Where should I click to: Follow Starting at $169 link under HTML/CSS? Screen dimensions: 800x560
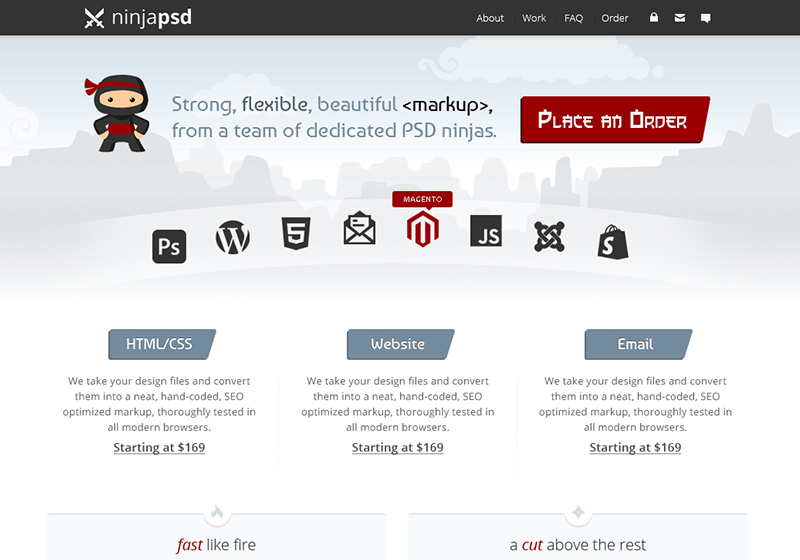click(x=159, y=447)
